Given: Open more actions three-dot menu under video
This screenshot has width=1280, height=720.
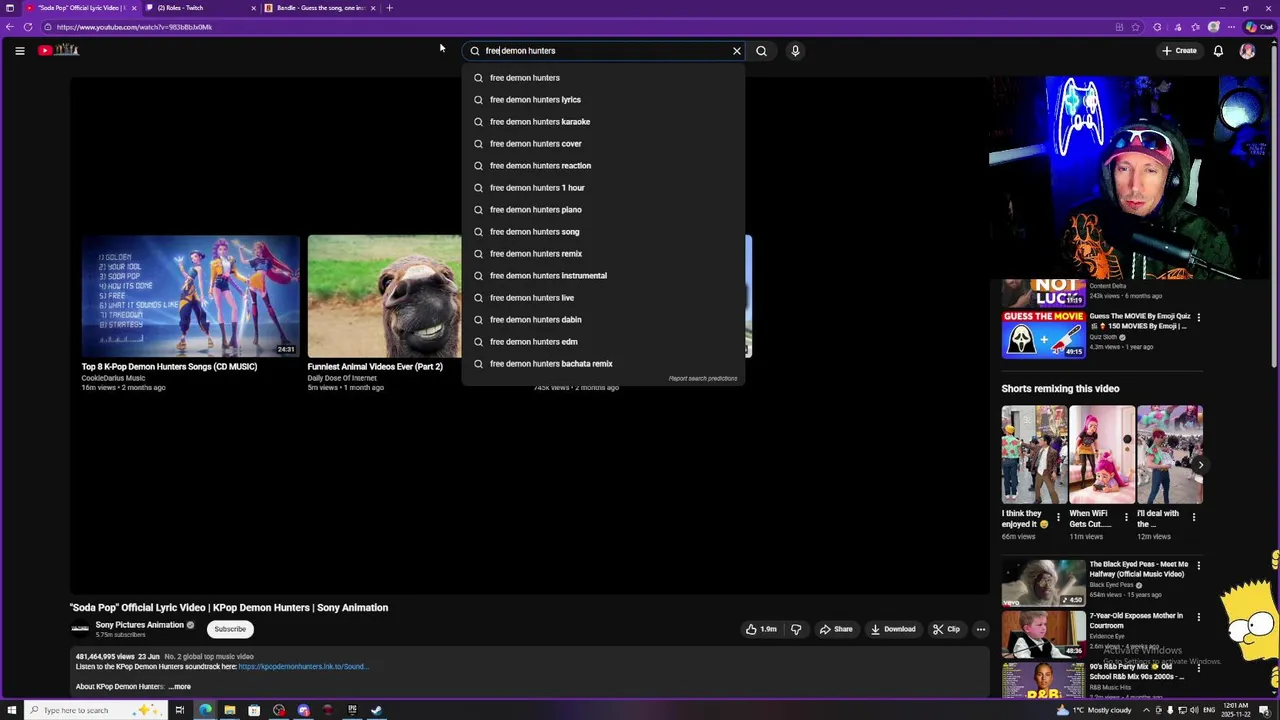Looking at the screenshot, I should point(981,629).
